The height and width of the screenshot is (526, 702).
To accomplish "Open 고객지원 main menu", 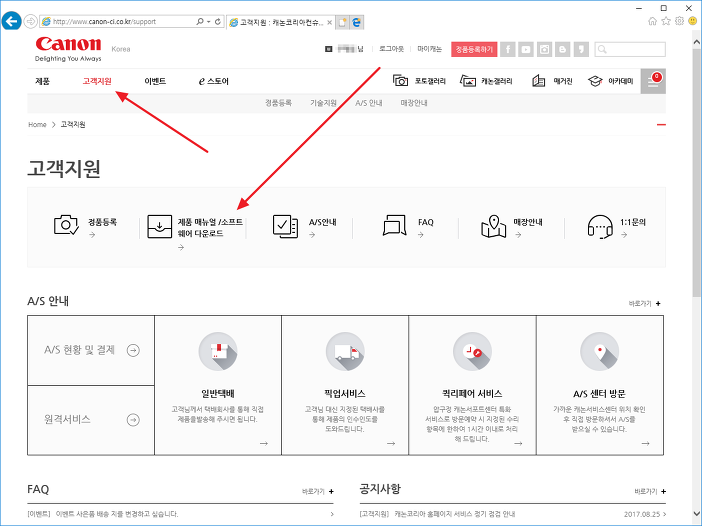I will pyautogui.click(x=97, y=81).
